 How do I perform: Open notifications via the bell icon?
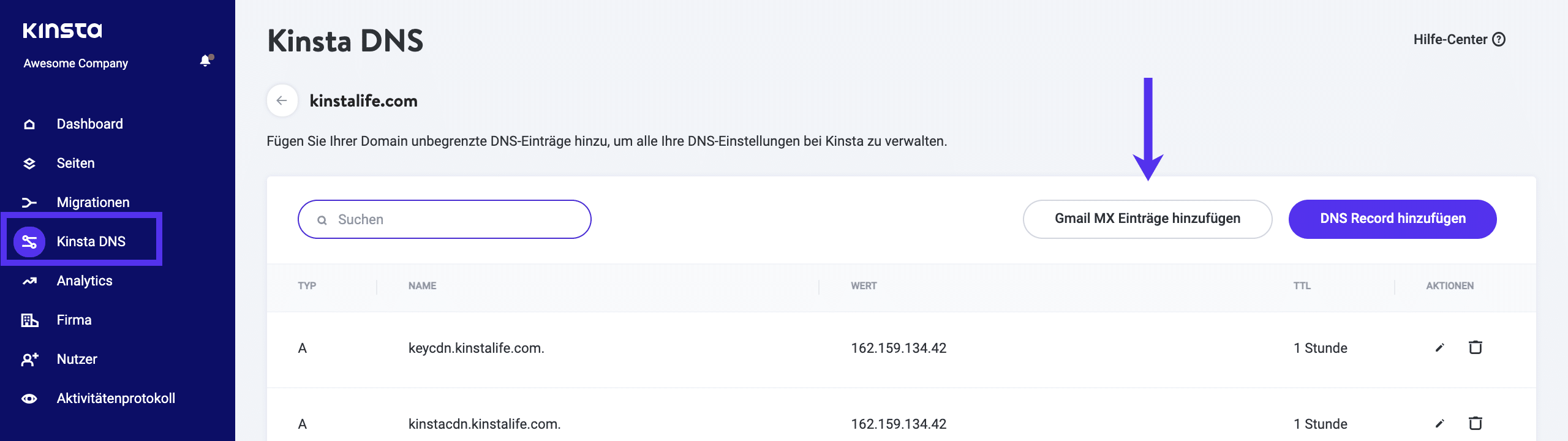[204, 61]
